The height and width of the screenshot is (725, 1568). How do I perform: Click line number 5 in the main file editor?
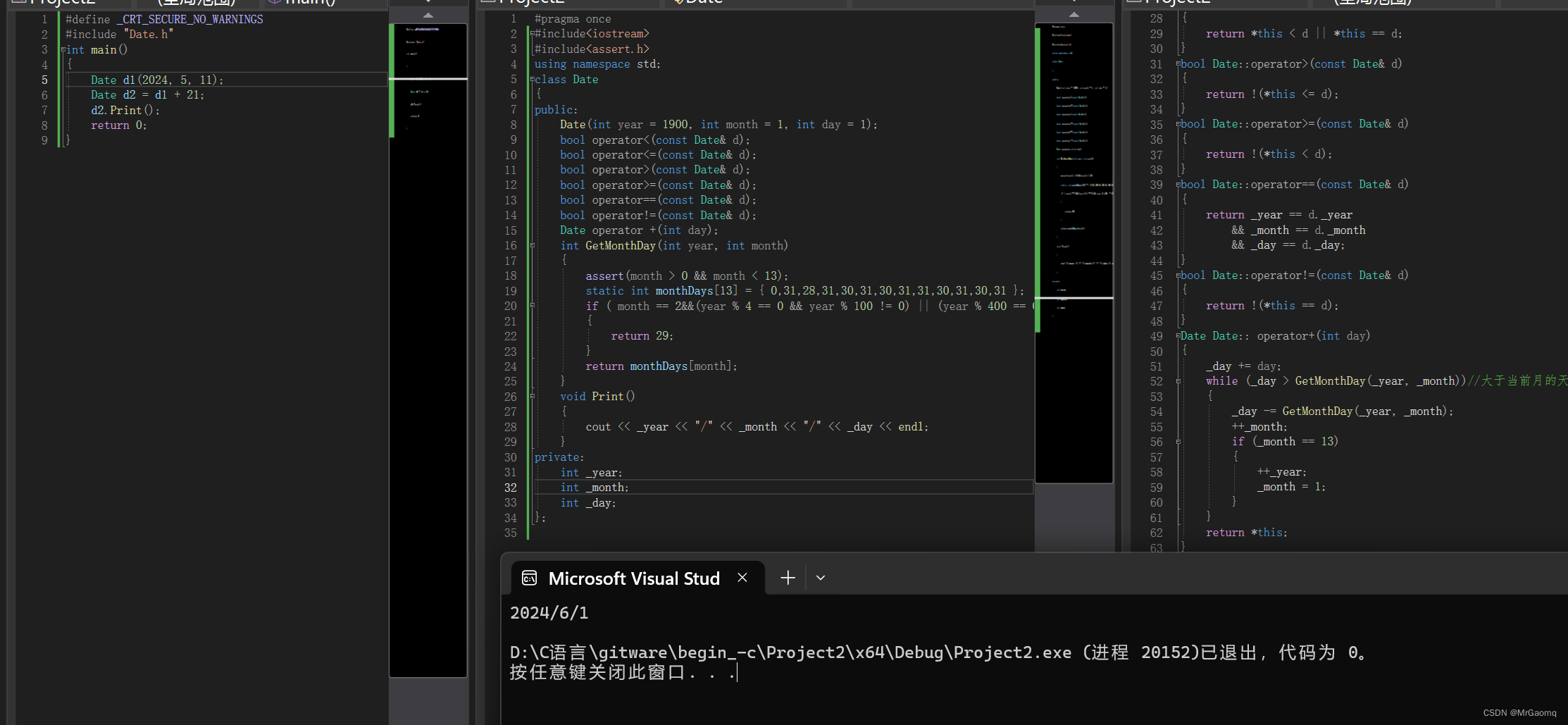(44, 80)
